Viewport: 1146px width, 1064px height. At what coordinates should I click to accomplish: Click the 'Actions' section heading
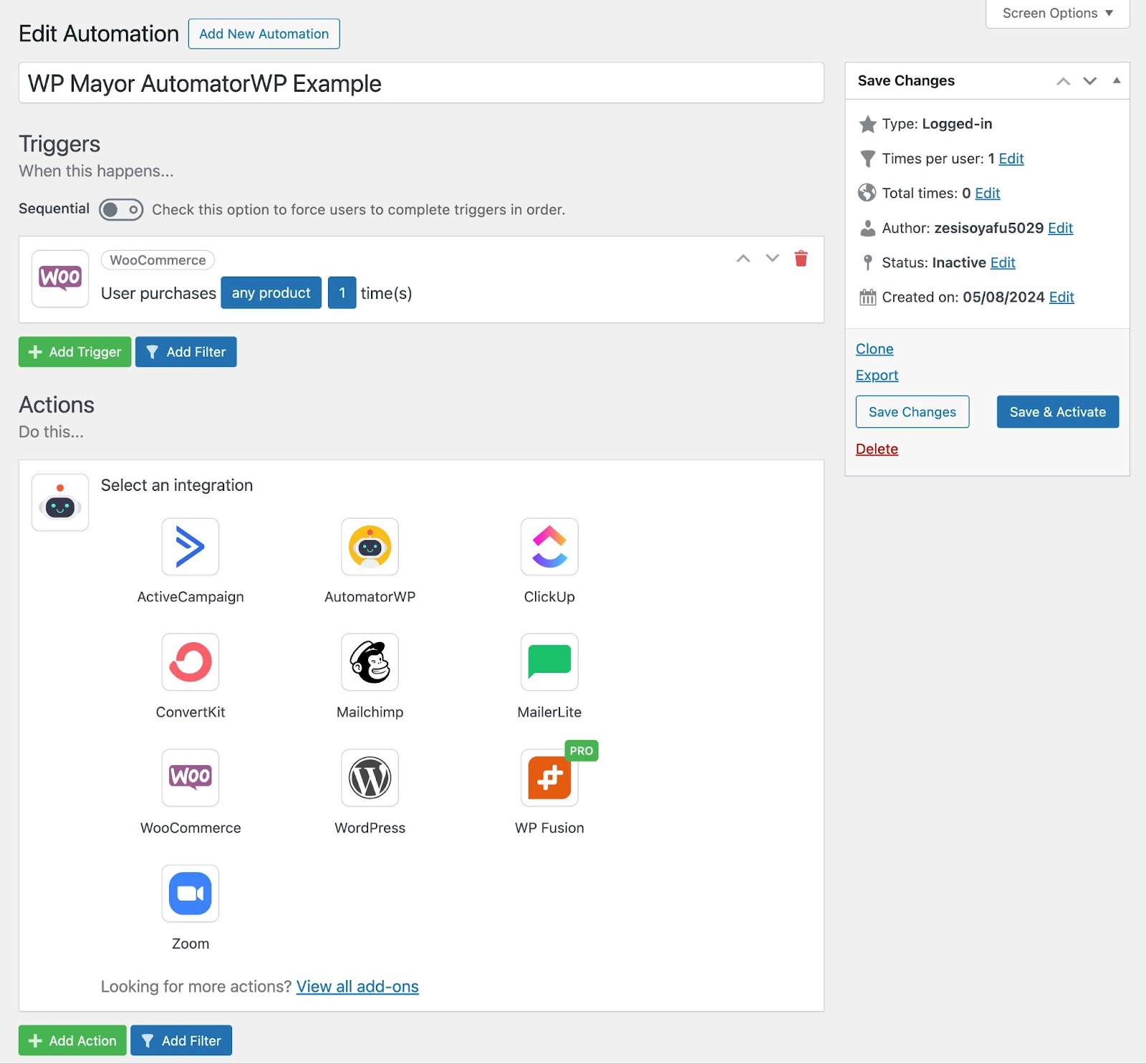(x=57, y=405)
